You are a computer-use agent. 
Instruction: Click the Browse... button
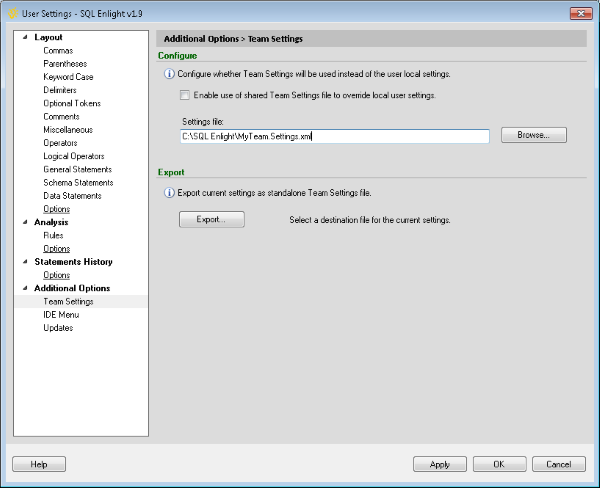(x=534, y=135)
